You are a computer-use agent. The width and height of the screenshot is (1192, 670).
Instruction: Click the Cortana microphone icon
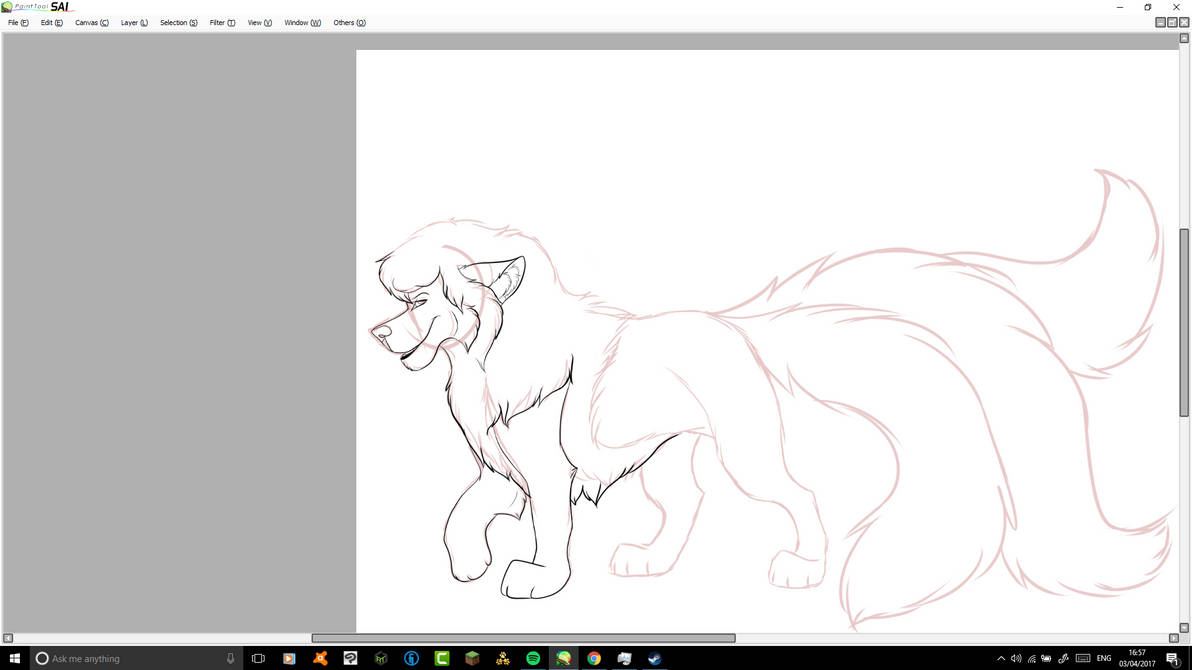(x=230, y=659)
